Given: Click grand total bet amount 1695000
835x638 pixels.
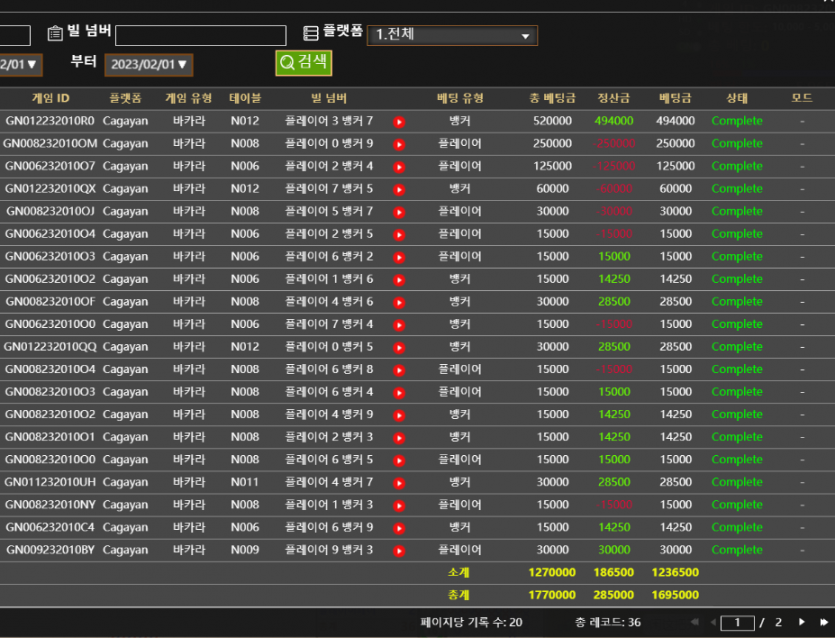Looking at the screenshot, I should coord(675,595).
